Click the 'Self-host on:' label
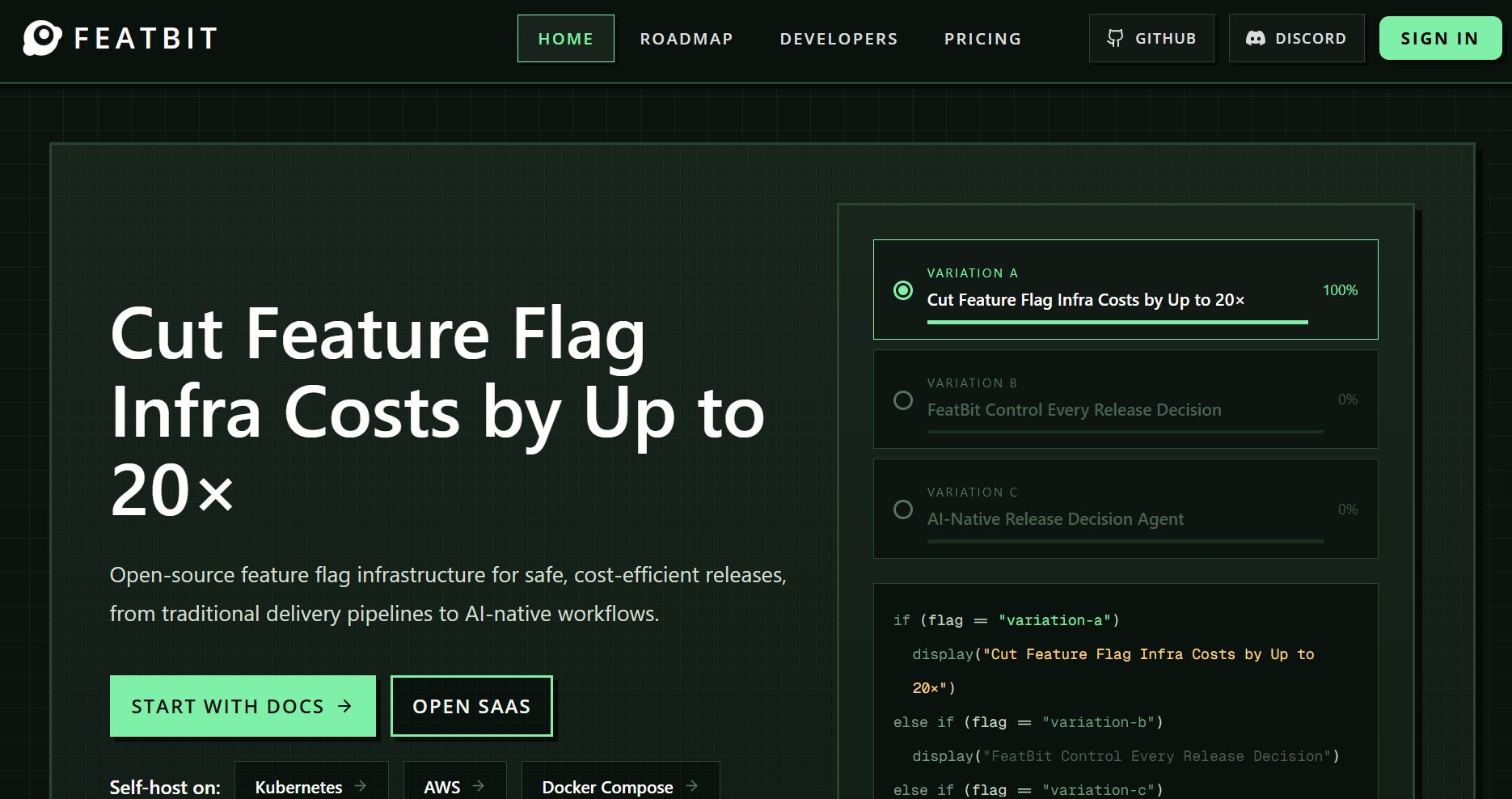 pyautogui.click(x=165, y=787)
